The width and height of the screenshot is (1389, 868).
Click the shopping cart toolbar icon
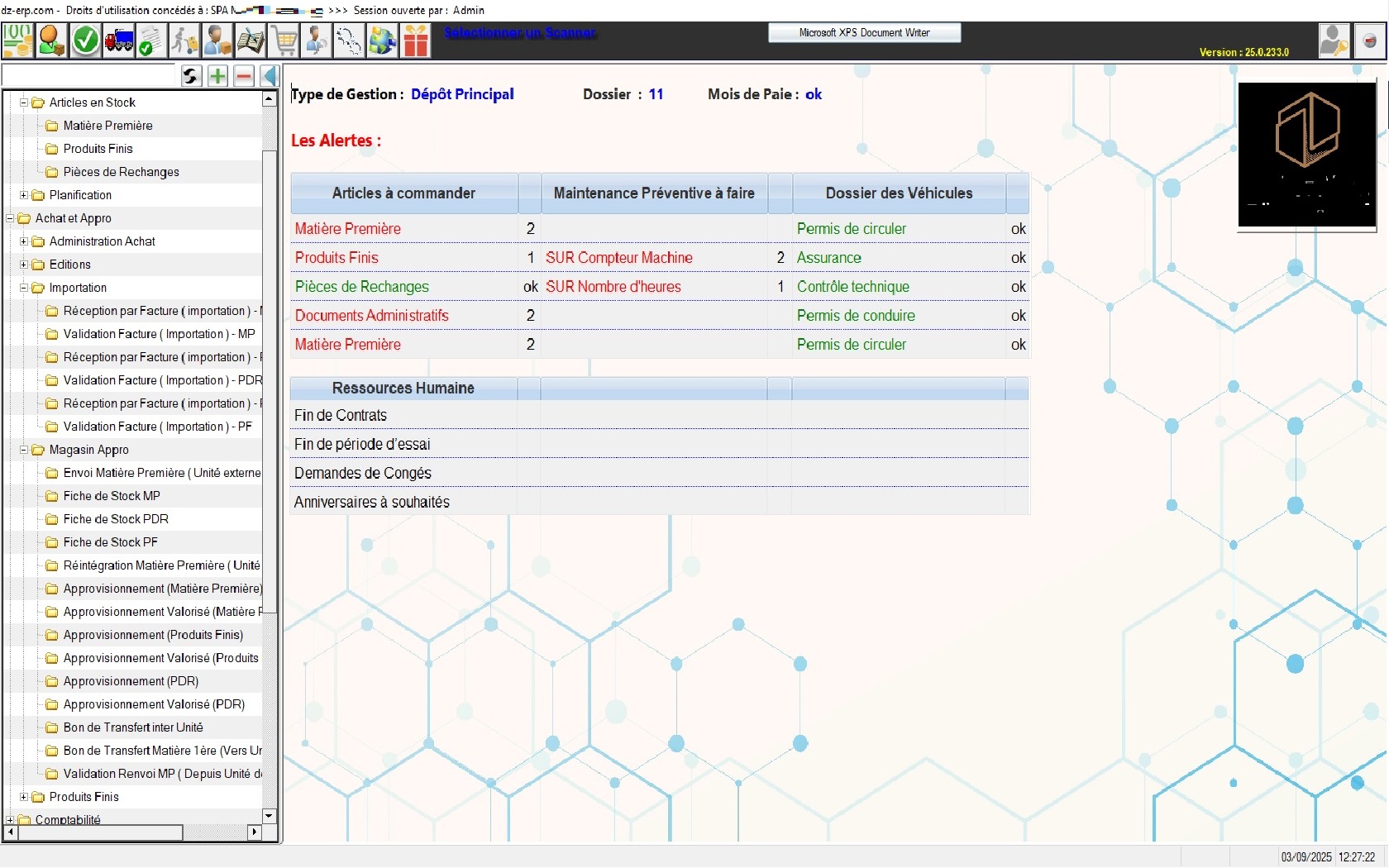284,40
